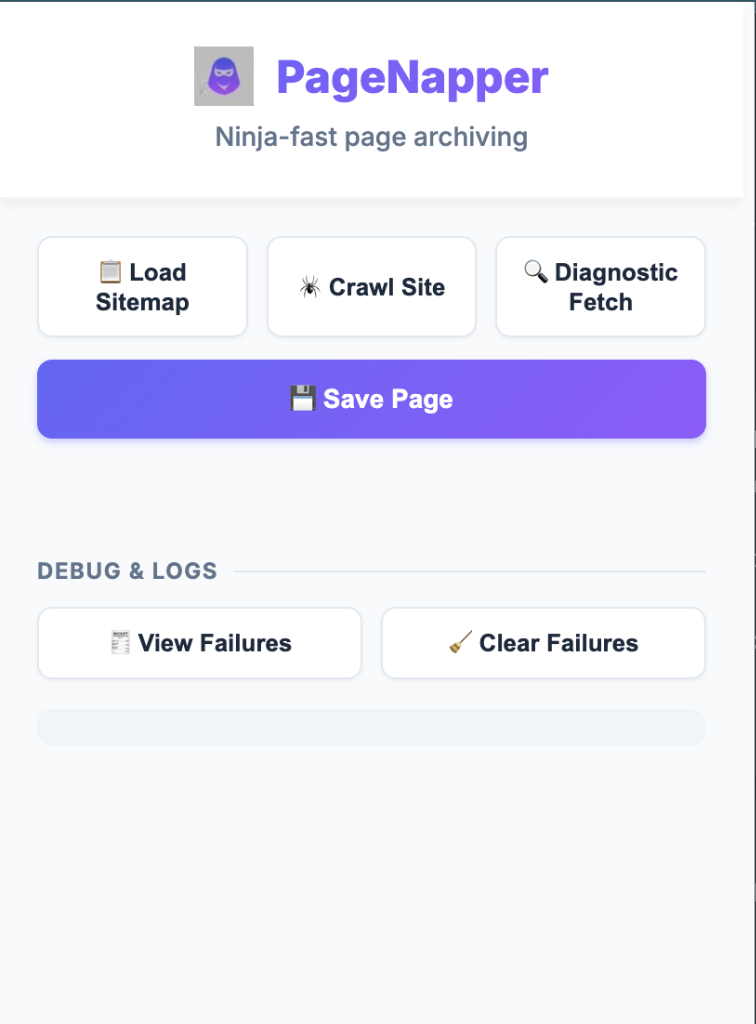The width and height of the screenshot is (756, 1024).
Task: Click the PageNapper title text
Action: tap(413, 75)
